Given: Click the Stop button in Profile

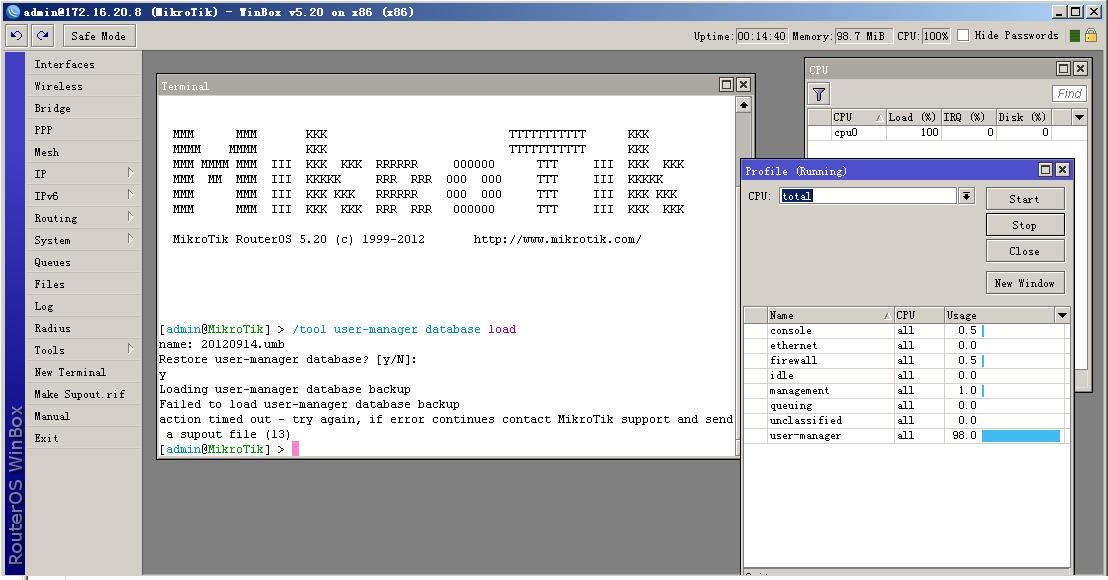Looking at the screenshot, I should point(1024,225).
